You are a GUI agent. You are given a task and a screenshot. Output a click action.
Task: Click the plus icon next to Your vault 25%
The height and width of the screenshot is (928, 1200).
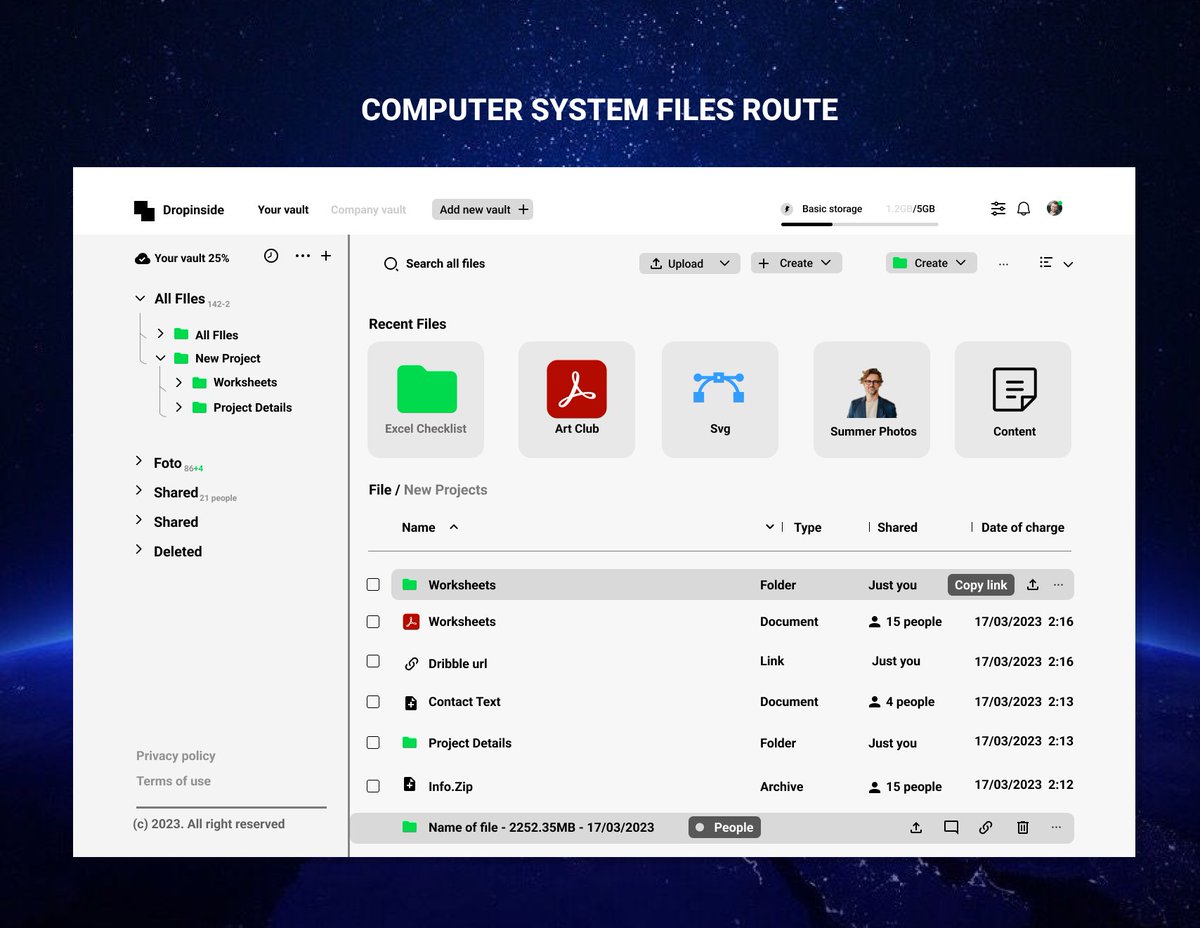pyautogui.click(x=326, y=256)
